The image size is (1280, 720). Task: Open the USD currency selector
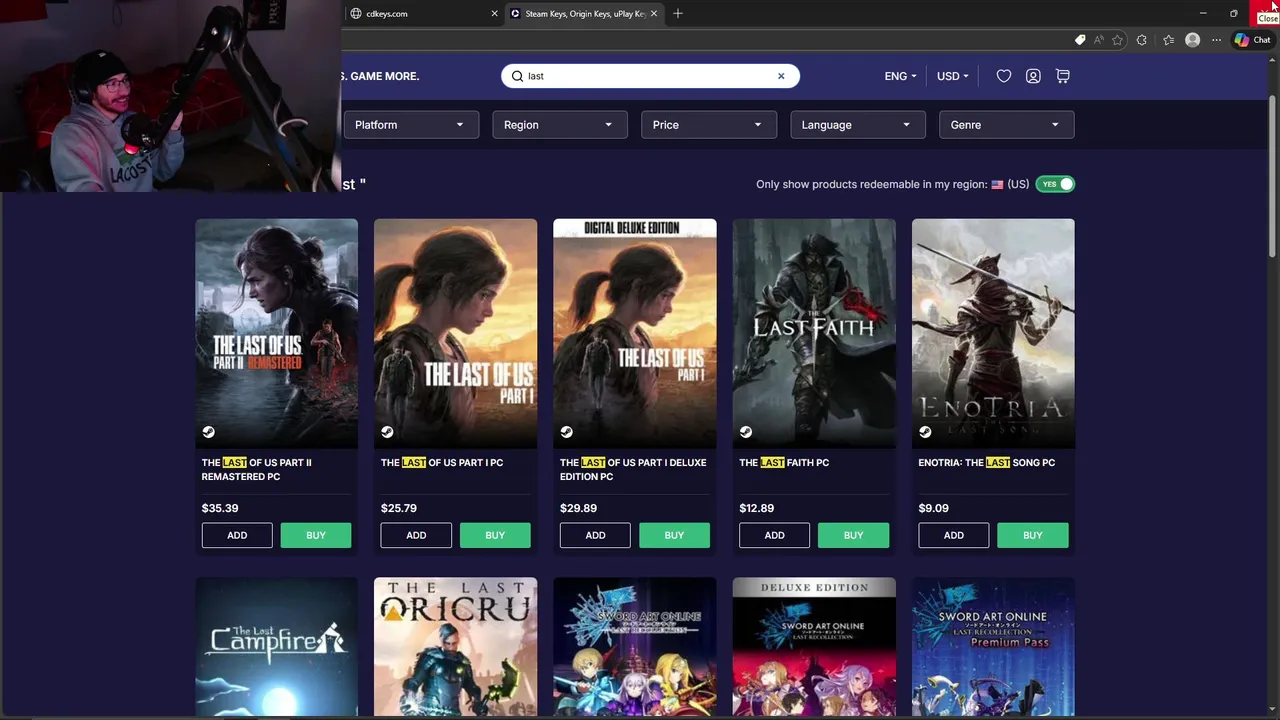coord(952,76)
